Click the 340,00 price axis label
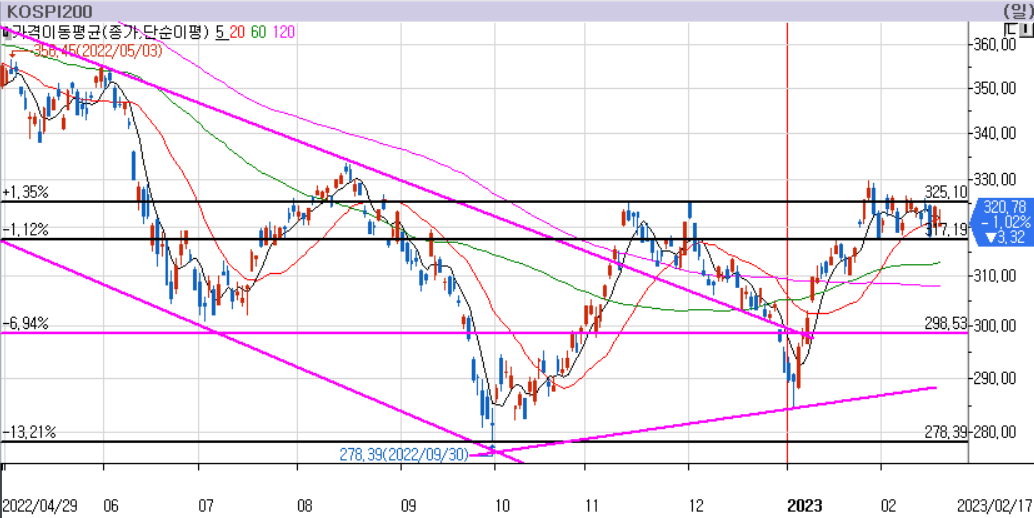Image resolution: width=1034 pixels, height=518 pixels. 996,134
